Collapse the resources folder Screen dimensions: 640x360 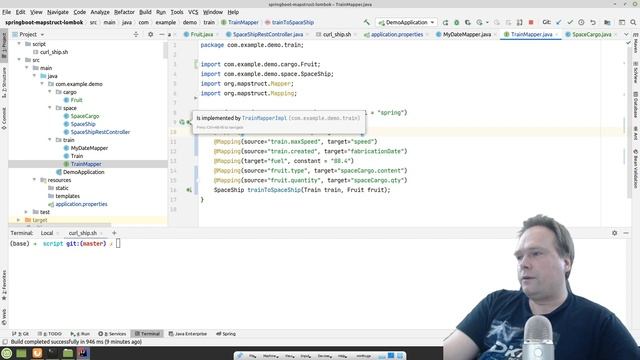(x=34, y=180)
